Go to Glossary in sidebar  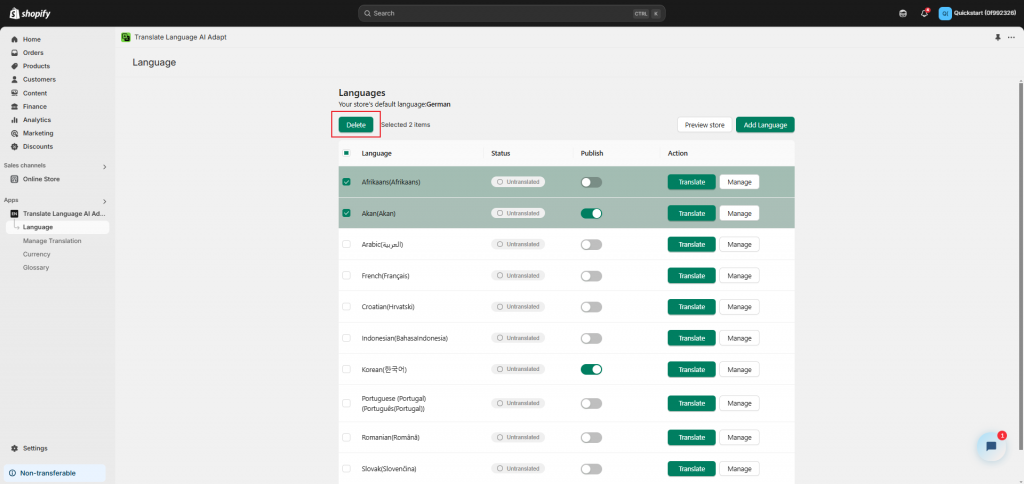36,267
